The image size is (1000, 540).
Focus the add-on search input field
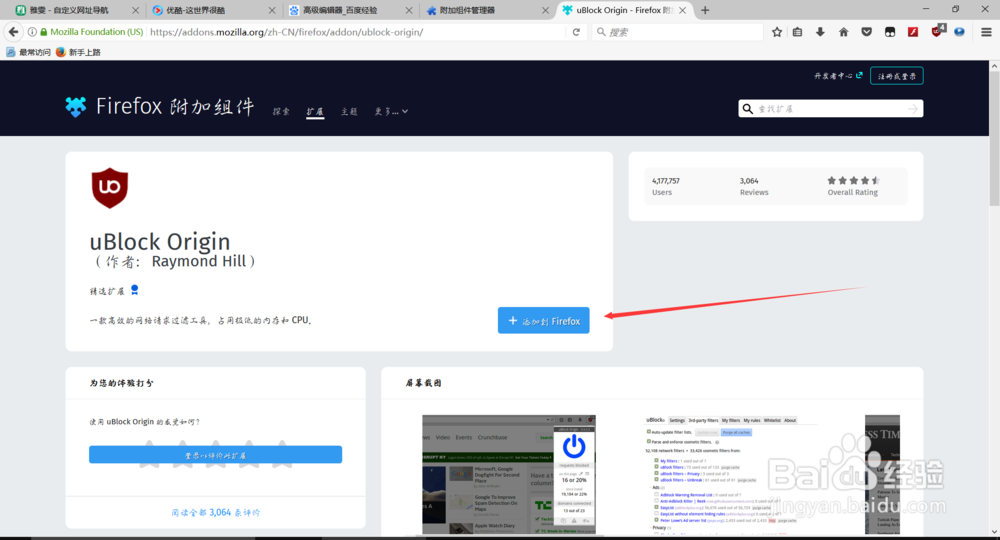click(x=831, y=109)
